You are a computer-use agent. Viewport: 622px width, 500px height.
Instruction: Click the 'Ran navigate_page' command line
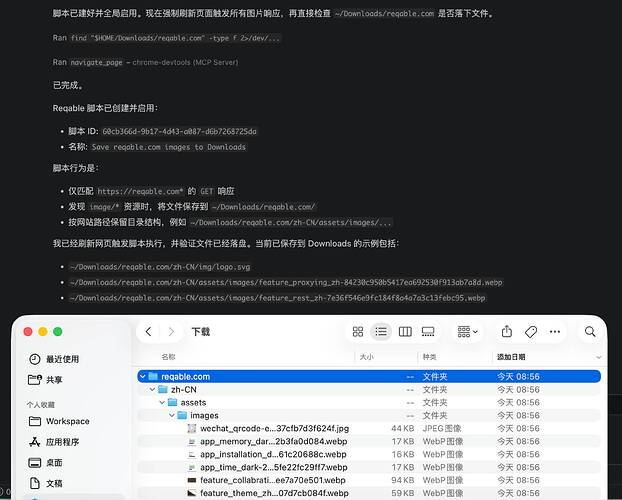pyautogui.click(x=145, y=62)
